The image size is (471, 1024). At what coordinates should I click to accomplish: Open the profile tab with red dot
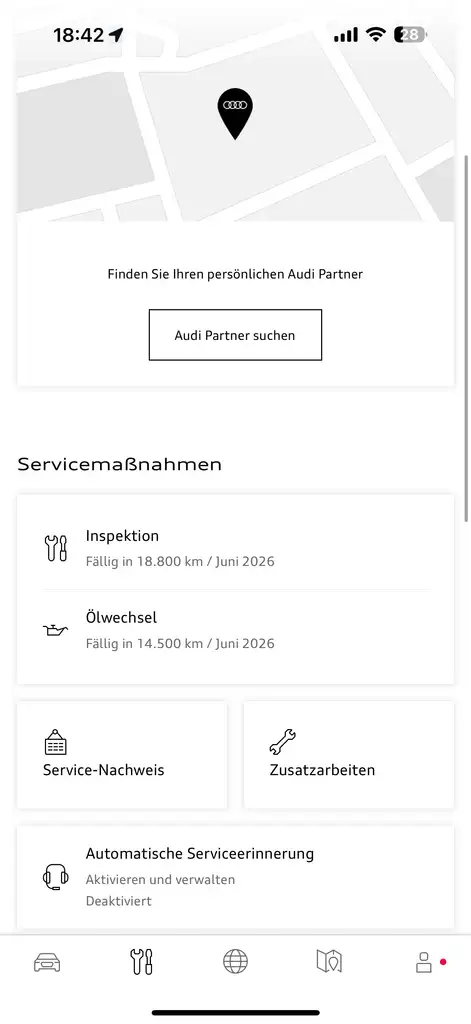(425, 962)
